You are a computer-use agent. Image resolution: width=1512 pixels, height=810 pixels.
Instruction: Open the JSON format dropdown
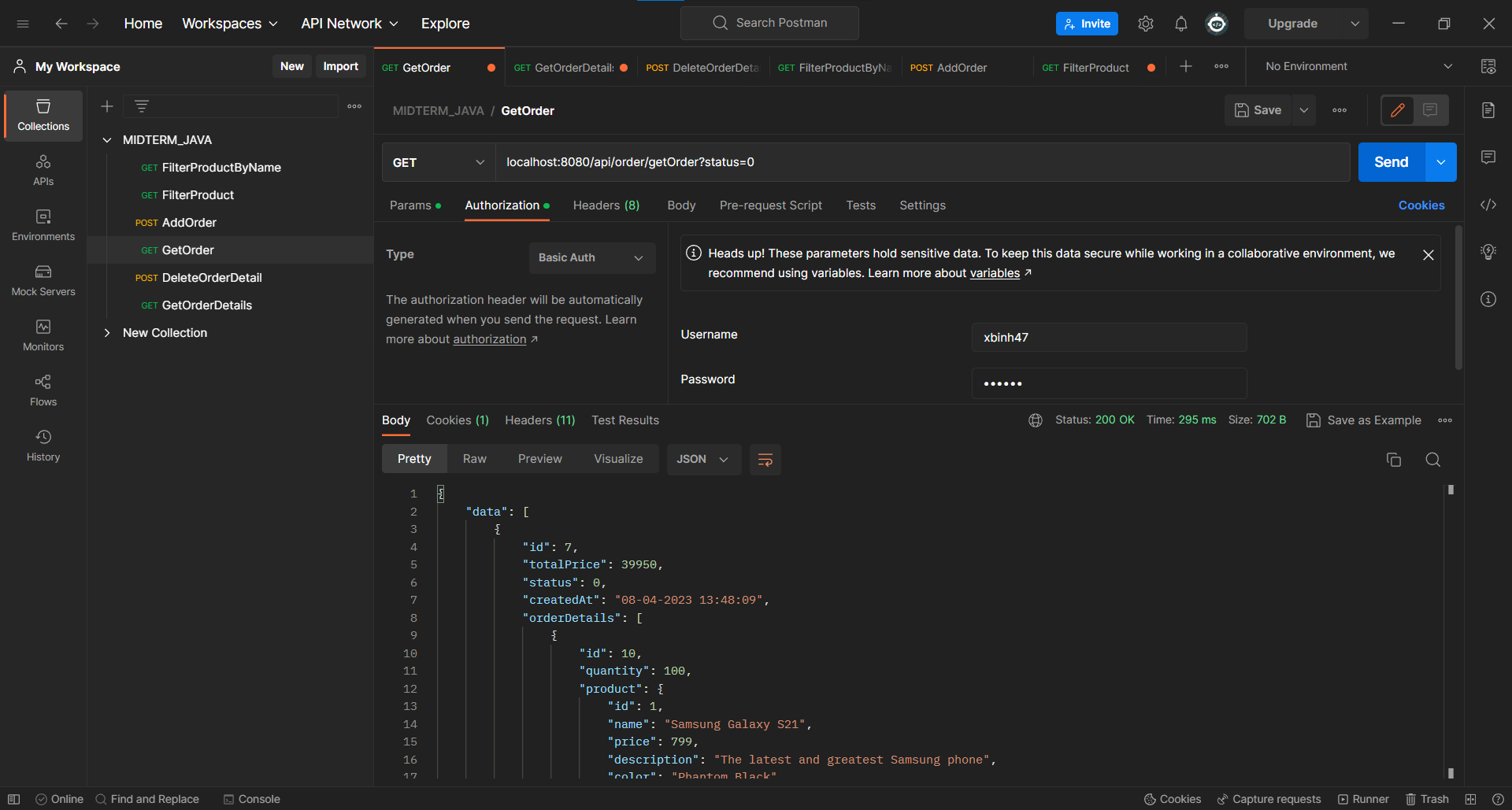tap(703, 460)
